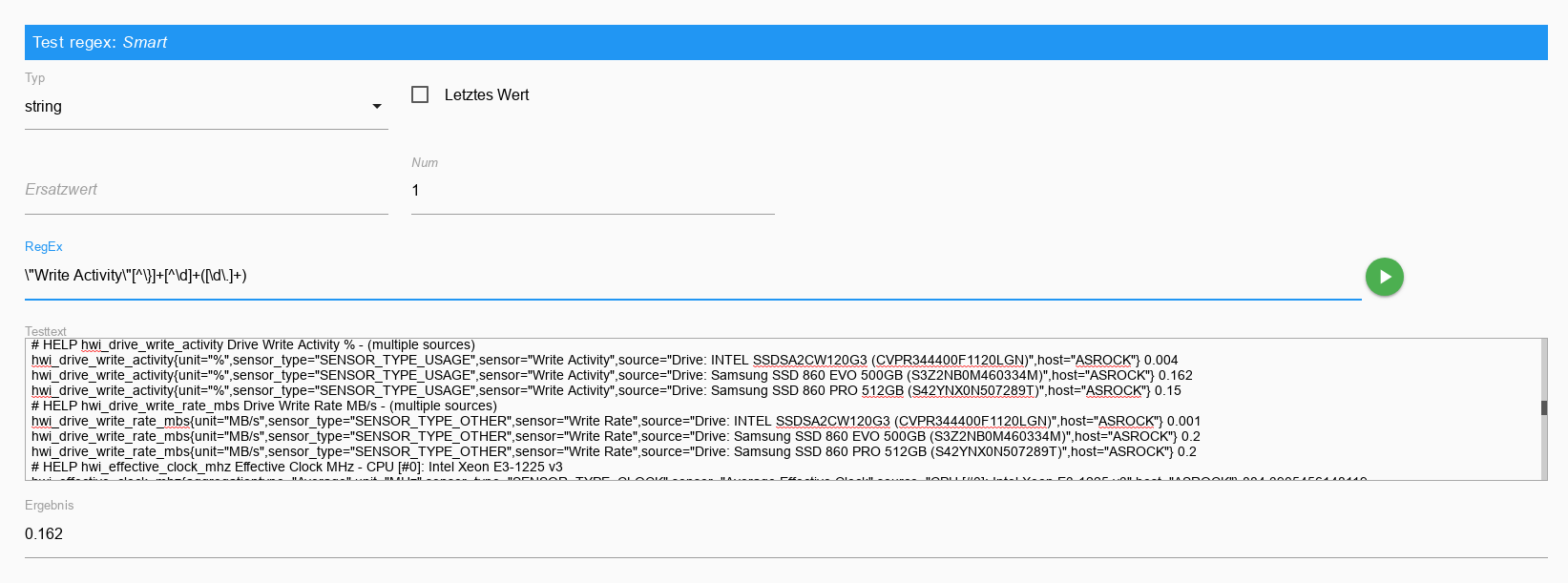Click the '# HELP hwi_drive_write_activity' line

(253, 344)
